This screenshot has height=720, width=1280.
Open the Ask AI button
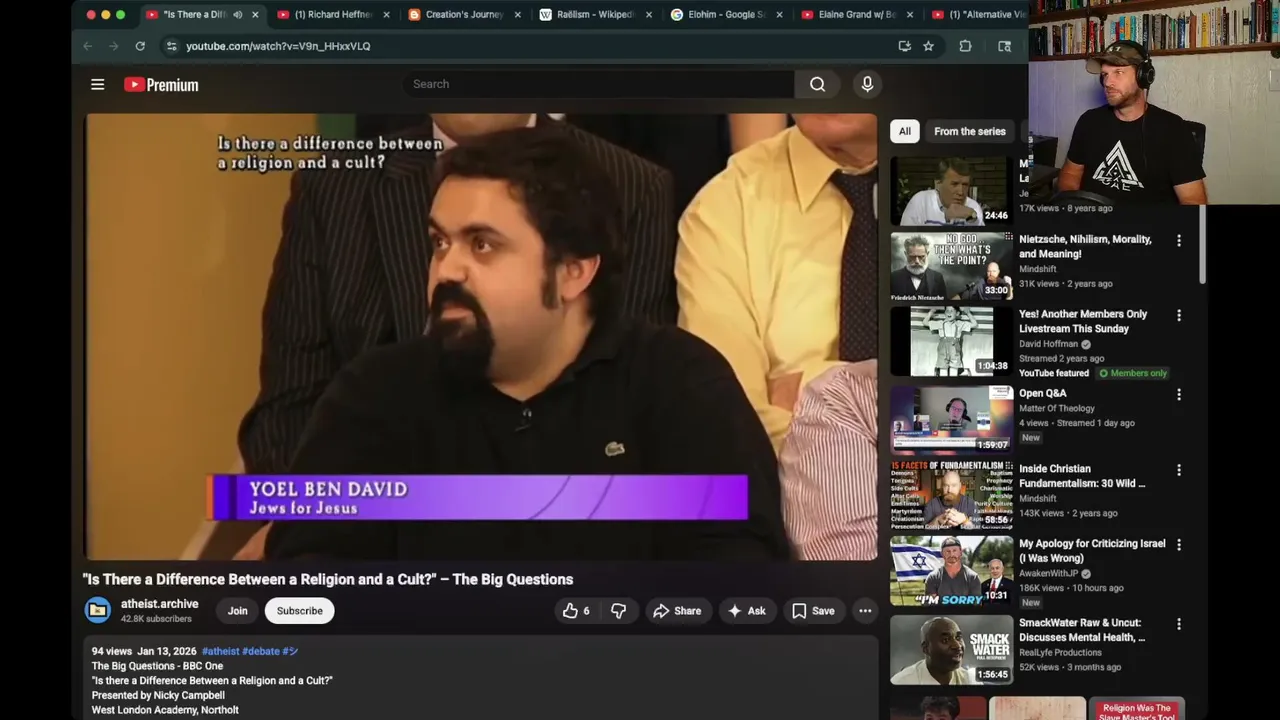coord(747,611)
